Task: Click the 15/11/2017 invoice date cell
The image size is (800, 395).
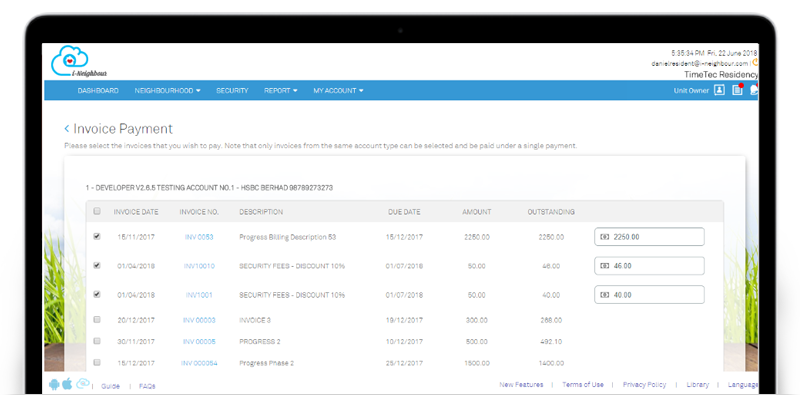Action: 136,237
